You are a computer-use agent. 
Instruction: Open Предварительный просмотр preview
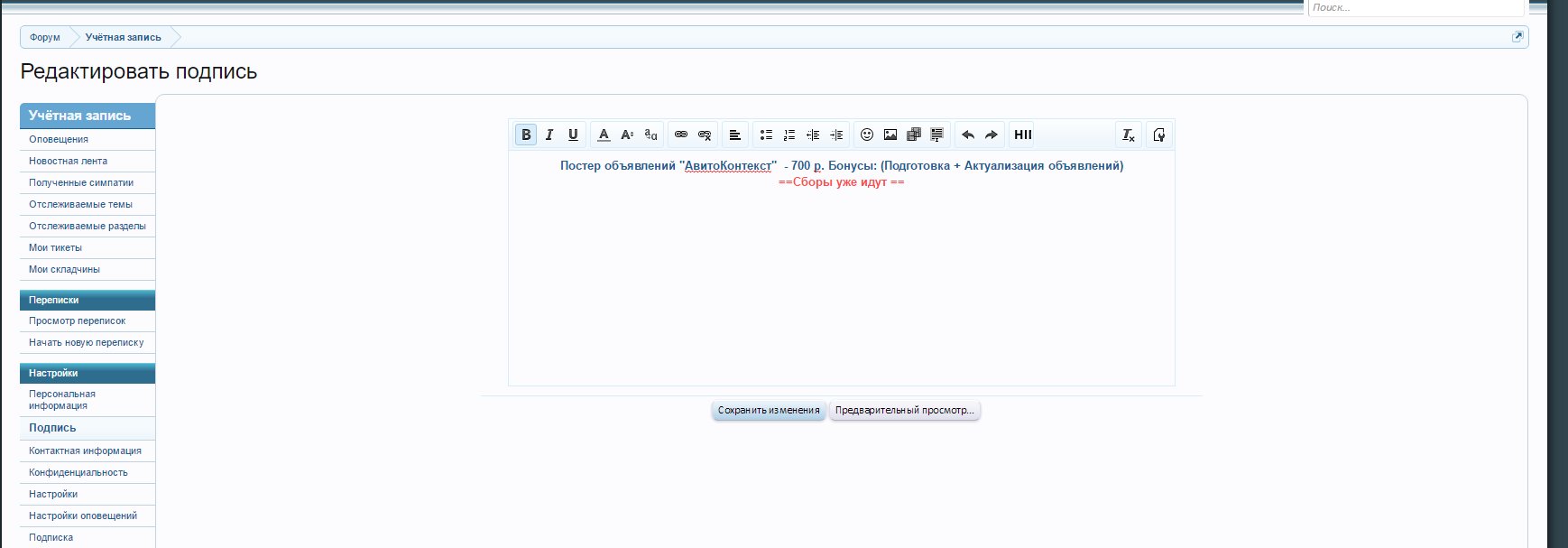pyautogui.click(x=904, y=411)
